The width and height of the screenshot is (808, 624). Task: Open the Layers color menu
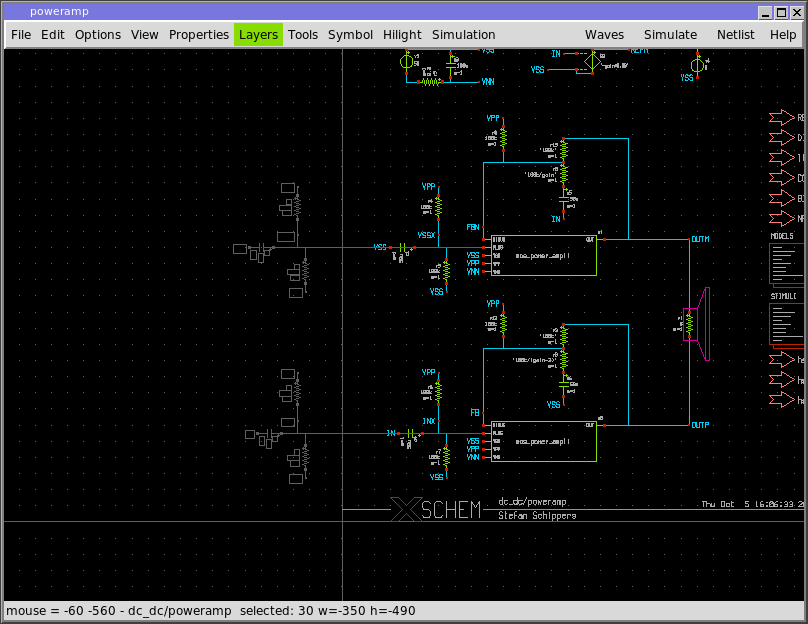coord(258,34)
